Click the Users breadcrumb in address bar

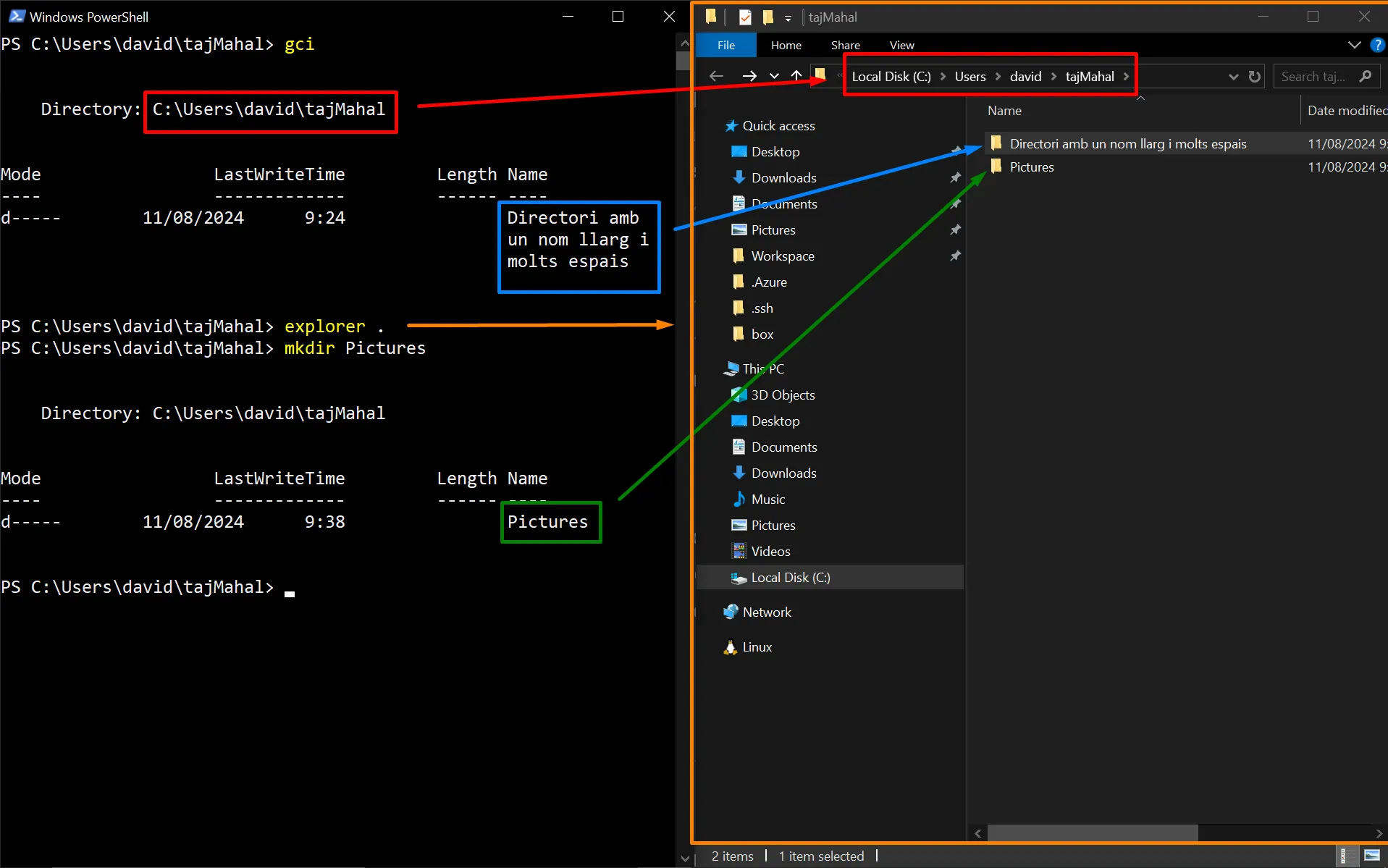(970, 77)
